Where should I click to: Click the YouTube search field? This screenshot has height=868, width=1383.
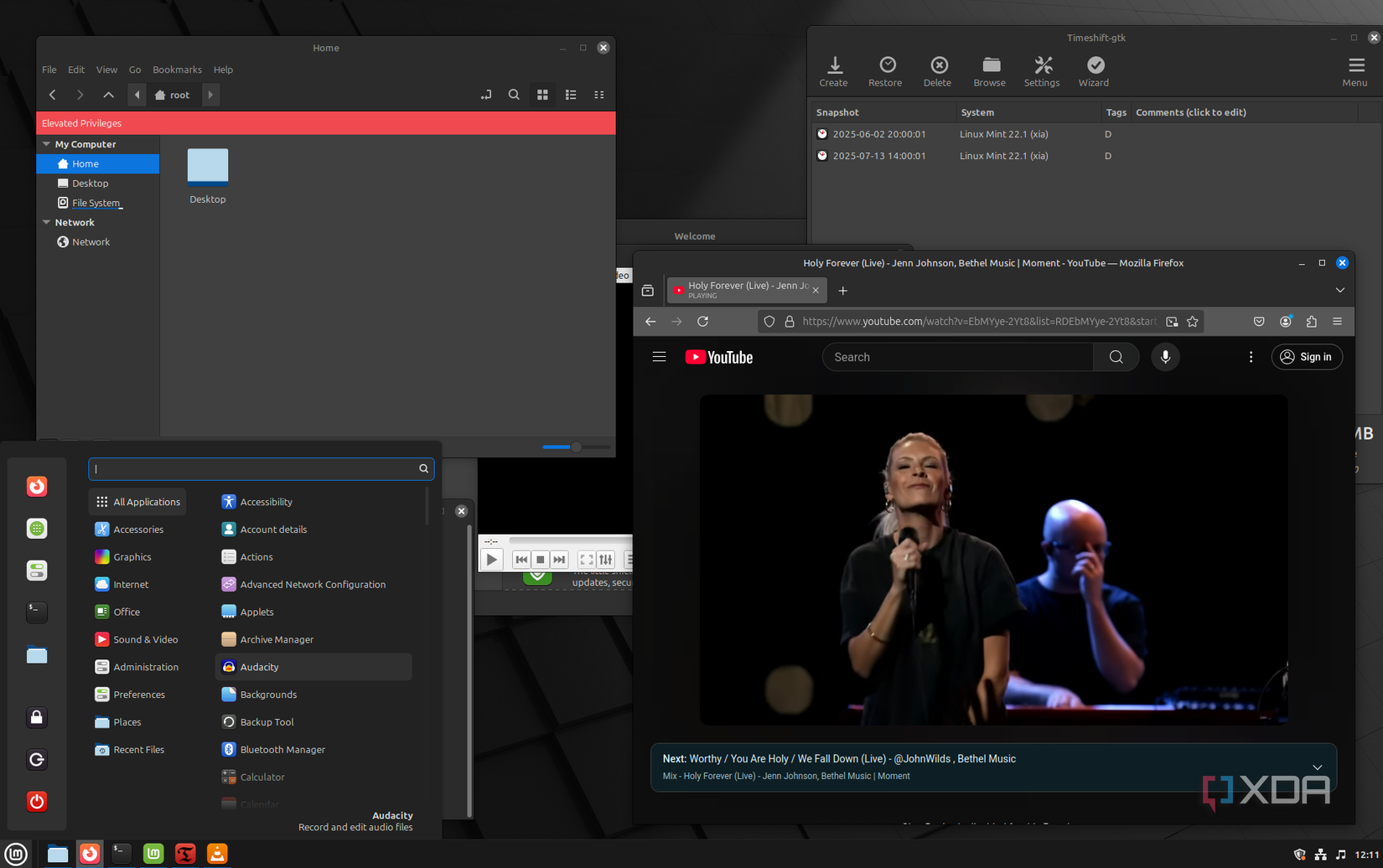pyautogui.click(x=956, y=356)
